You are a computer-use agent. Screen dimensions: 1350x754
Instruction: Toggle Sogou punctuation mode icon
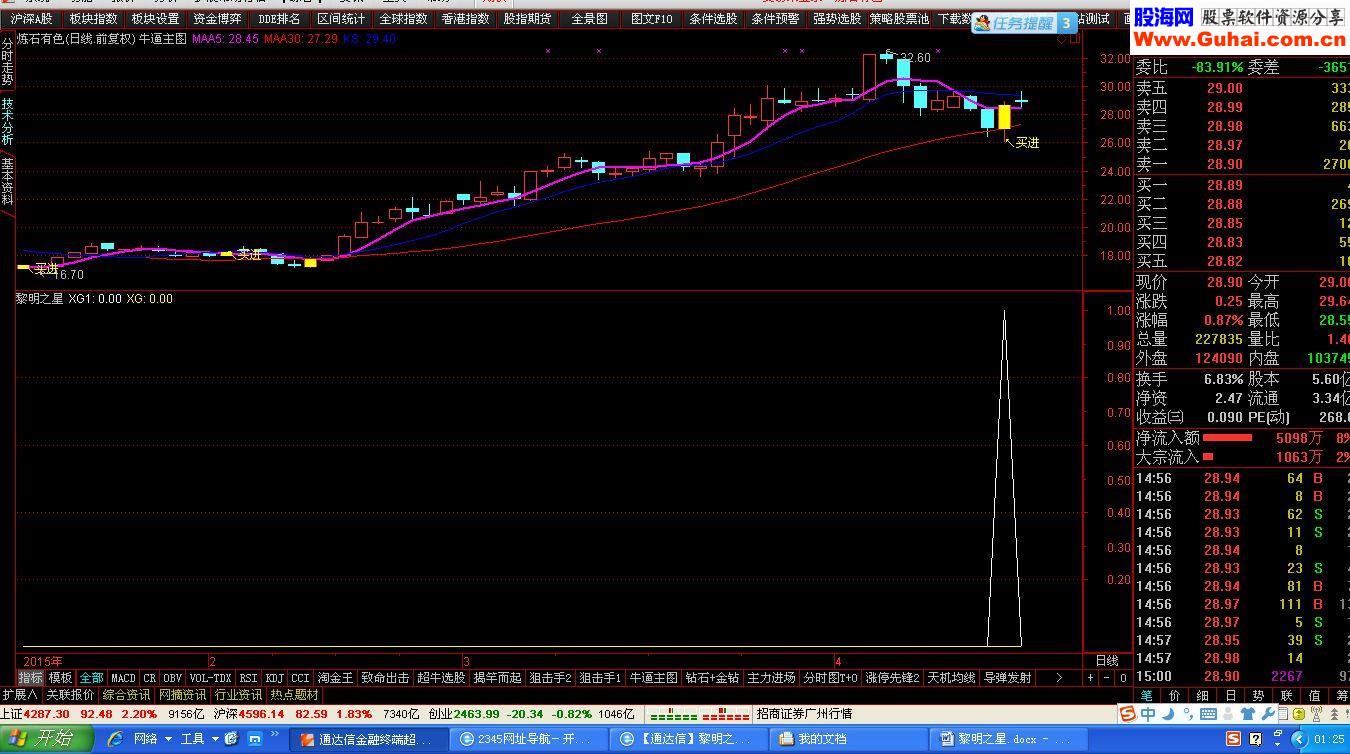click(x=1188, y=714)
